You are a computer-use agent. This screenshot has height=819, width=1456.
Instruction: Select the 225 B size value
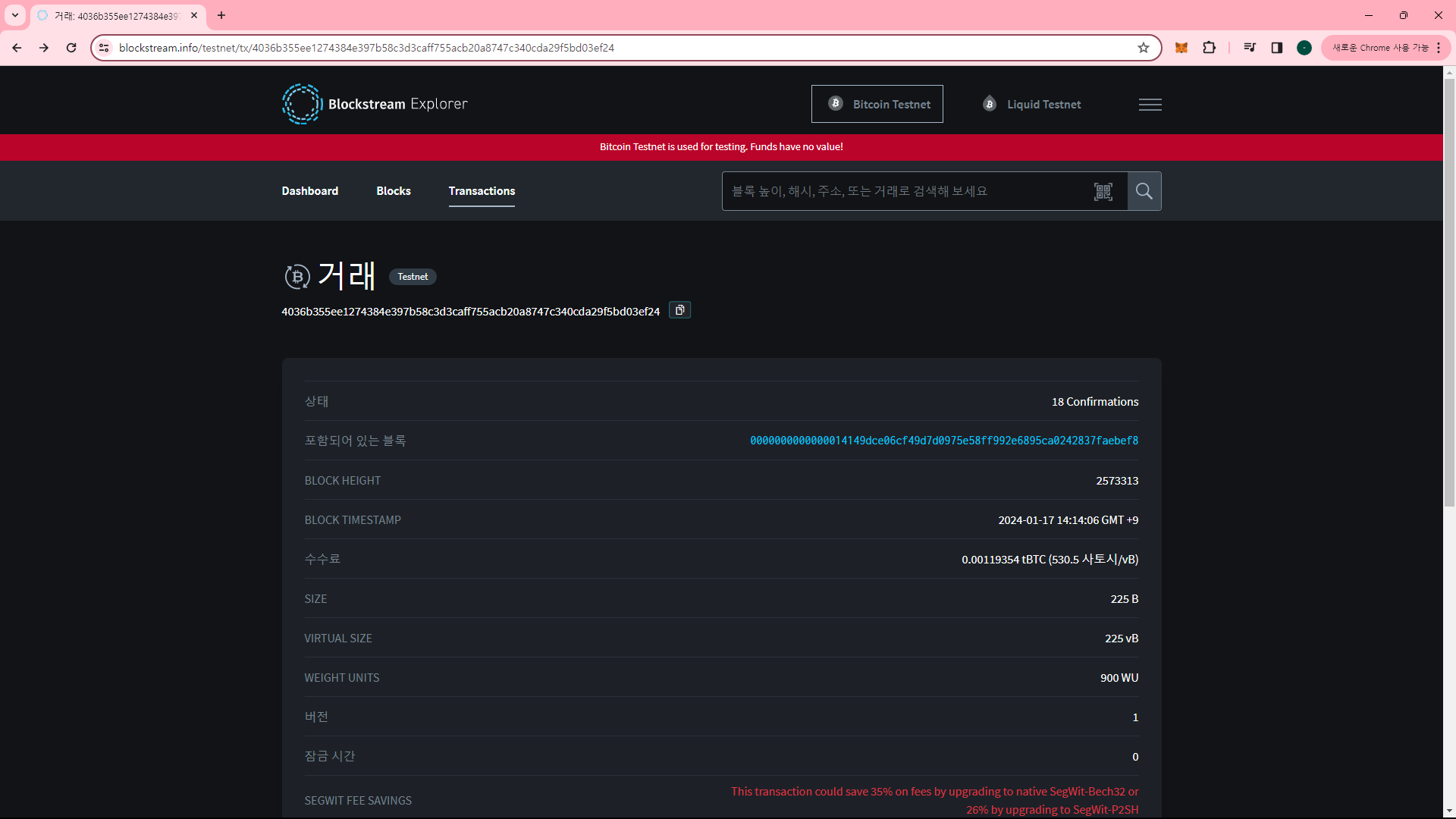tap(1125, 599)
